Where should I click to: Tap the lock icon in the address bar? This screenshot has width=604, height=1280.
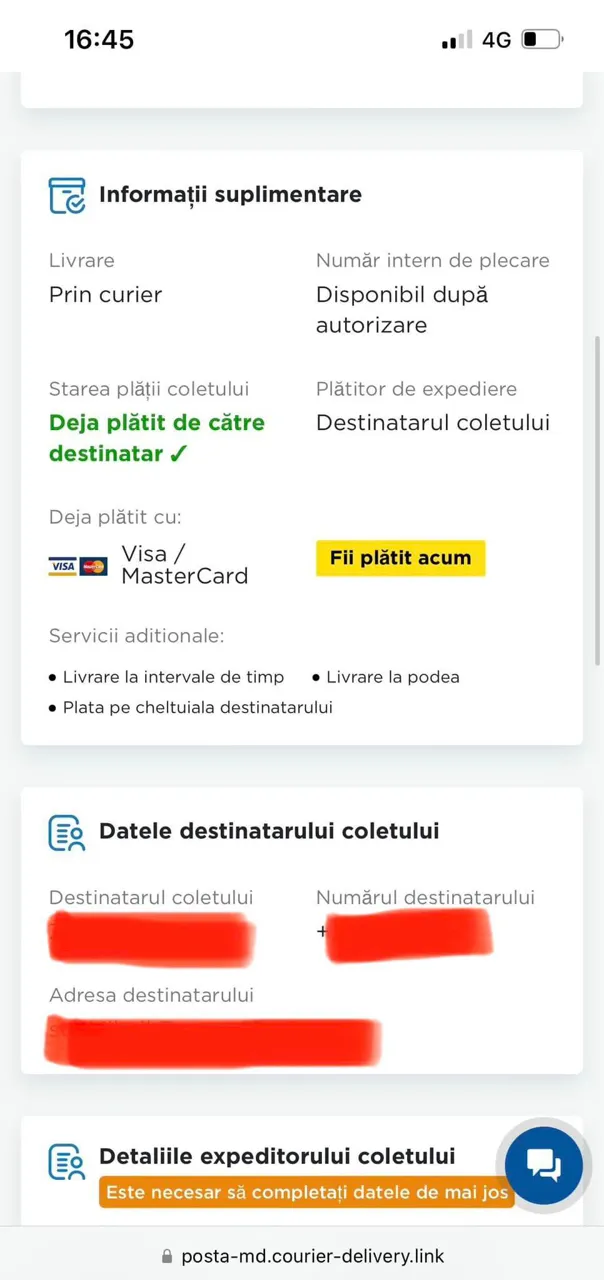coord(167,1256)
